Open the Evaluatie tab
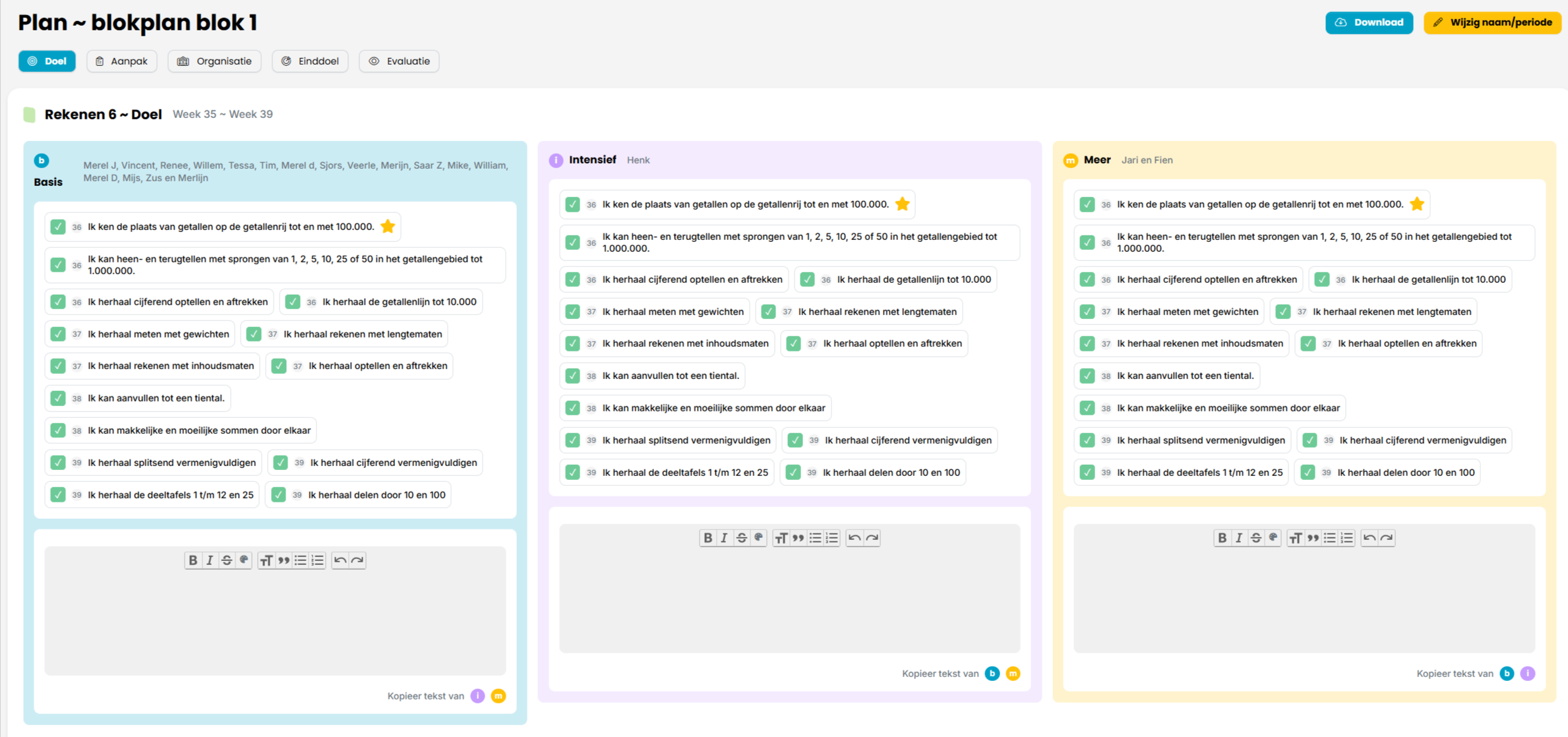Image resolution: width=1568 pixels, height=737 pixels. coord(399,61)
